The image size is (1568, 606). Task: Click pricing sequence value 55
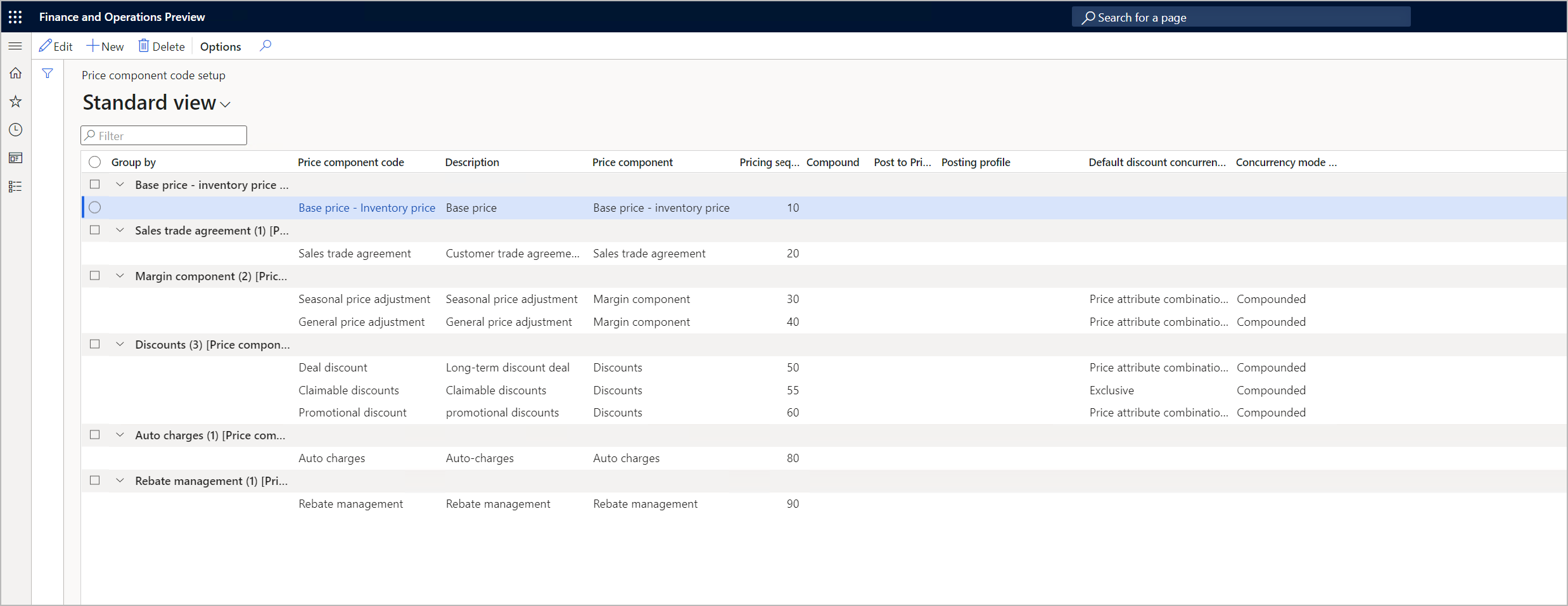pos(793,390)
